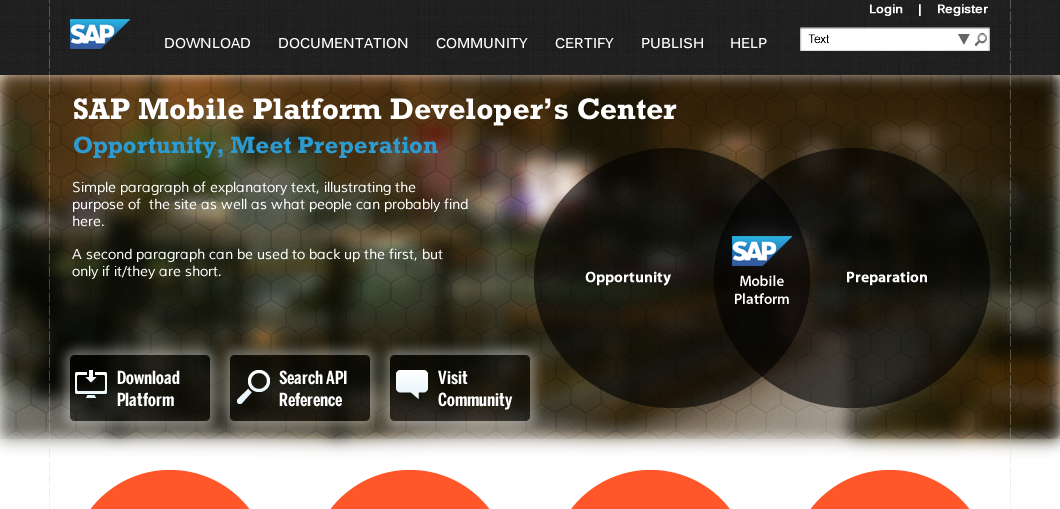Click the monitor download icon
This screenshot has width=1060, height=509.
91,384
